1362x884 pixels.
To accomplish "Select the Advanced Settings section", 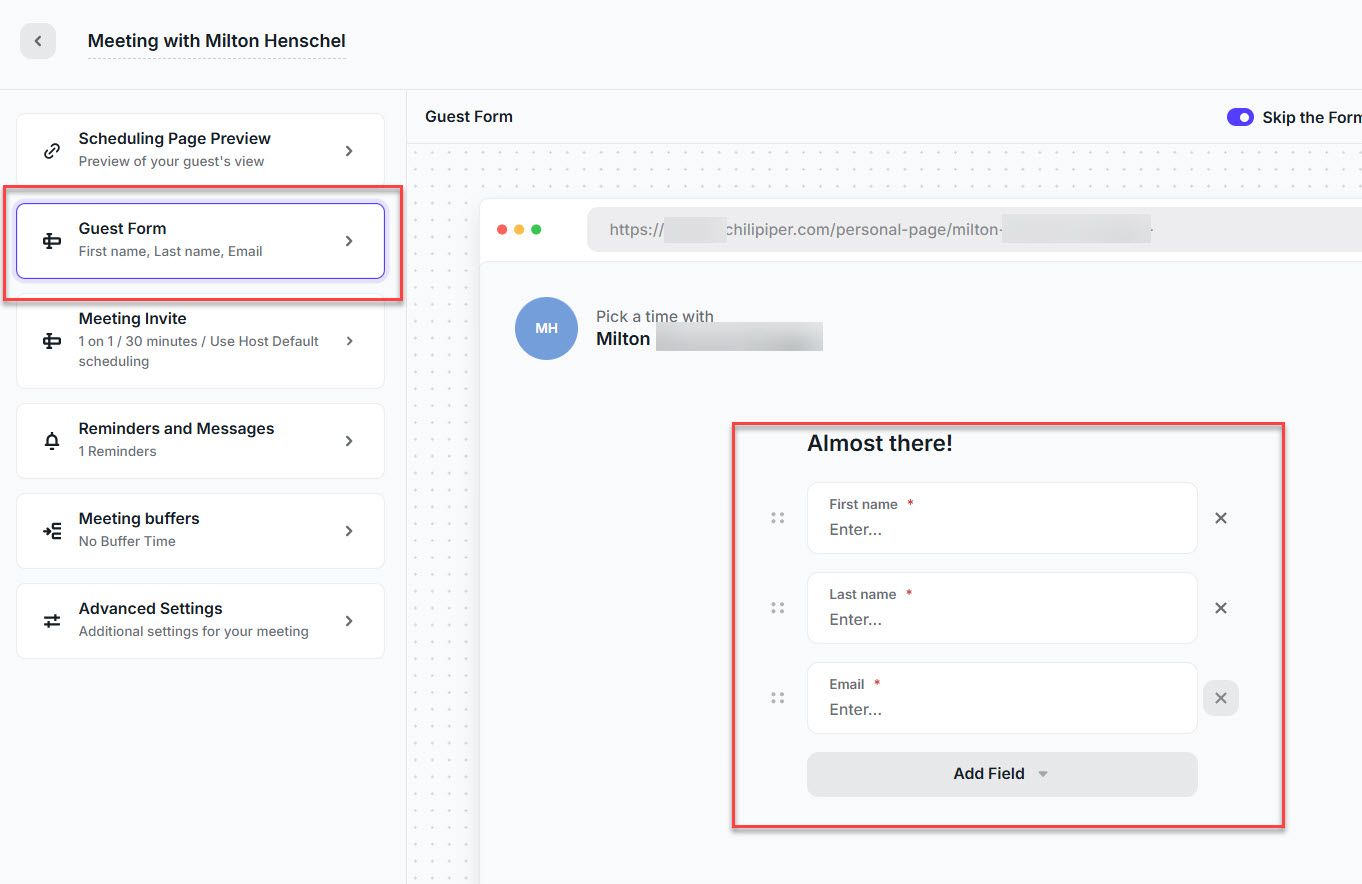I will click(200, 620).
